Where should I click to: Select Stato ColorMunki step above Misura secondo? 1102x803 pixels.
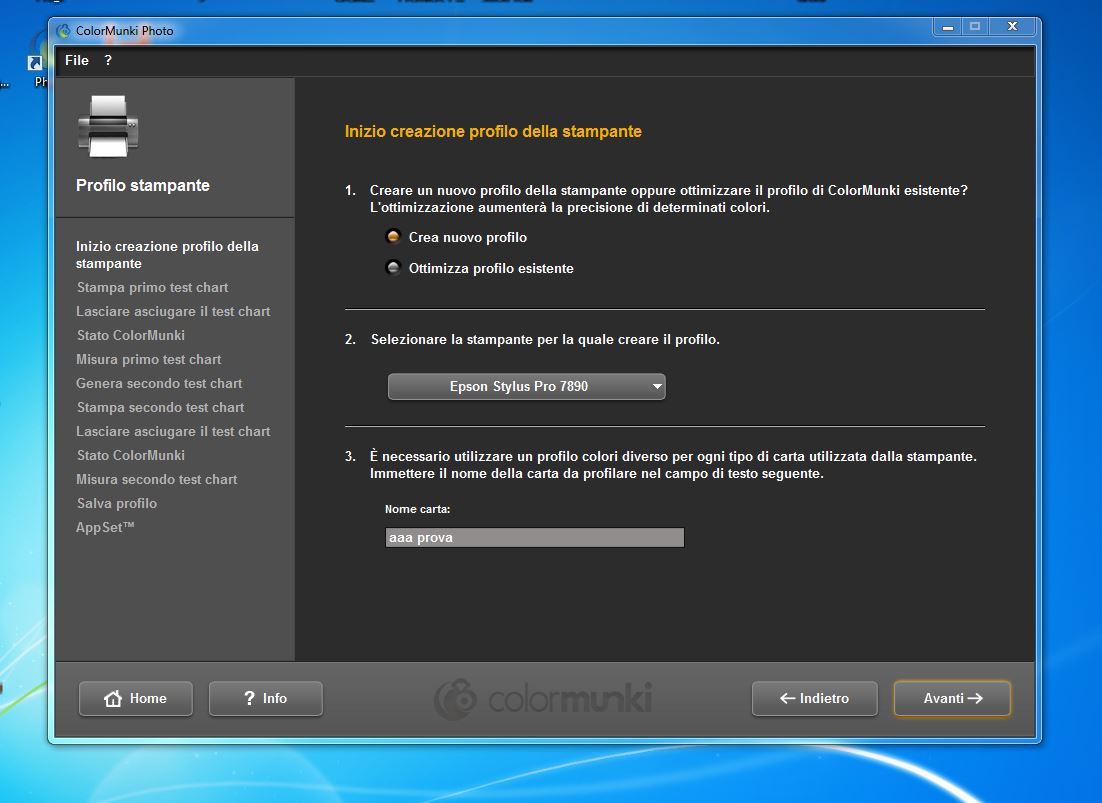pyautogui.click(x=131, y=455)
